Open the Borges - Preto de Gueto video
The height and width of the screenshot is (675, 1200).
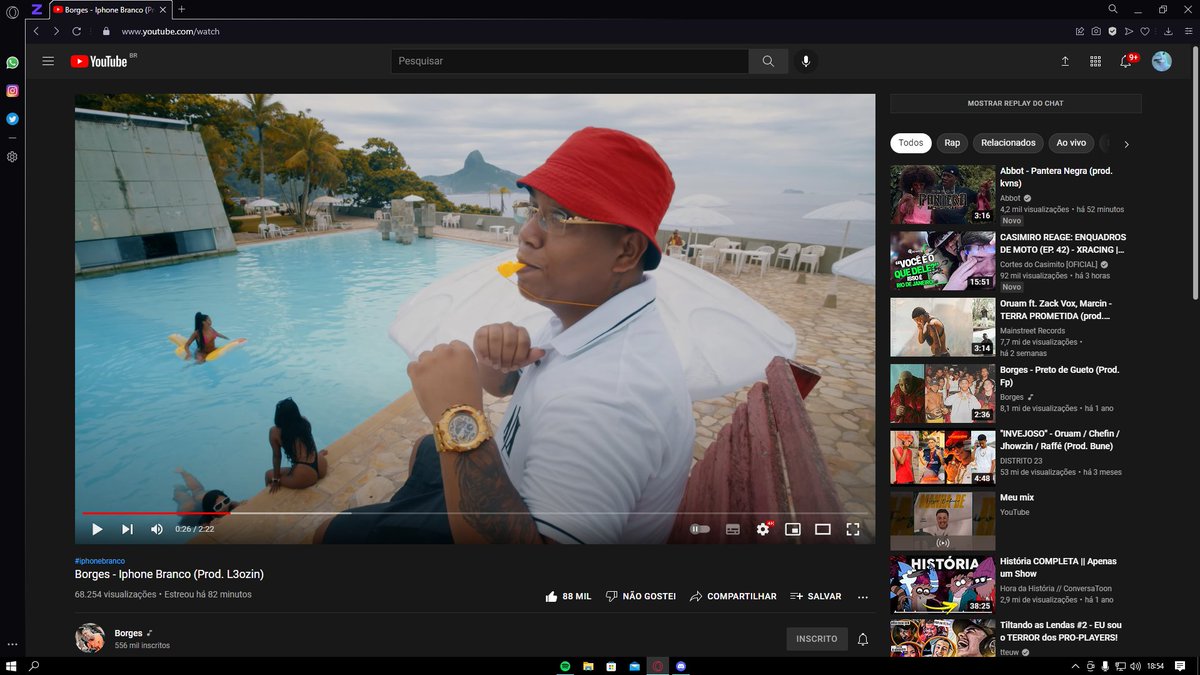(x=942, y=393)
